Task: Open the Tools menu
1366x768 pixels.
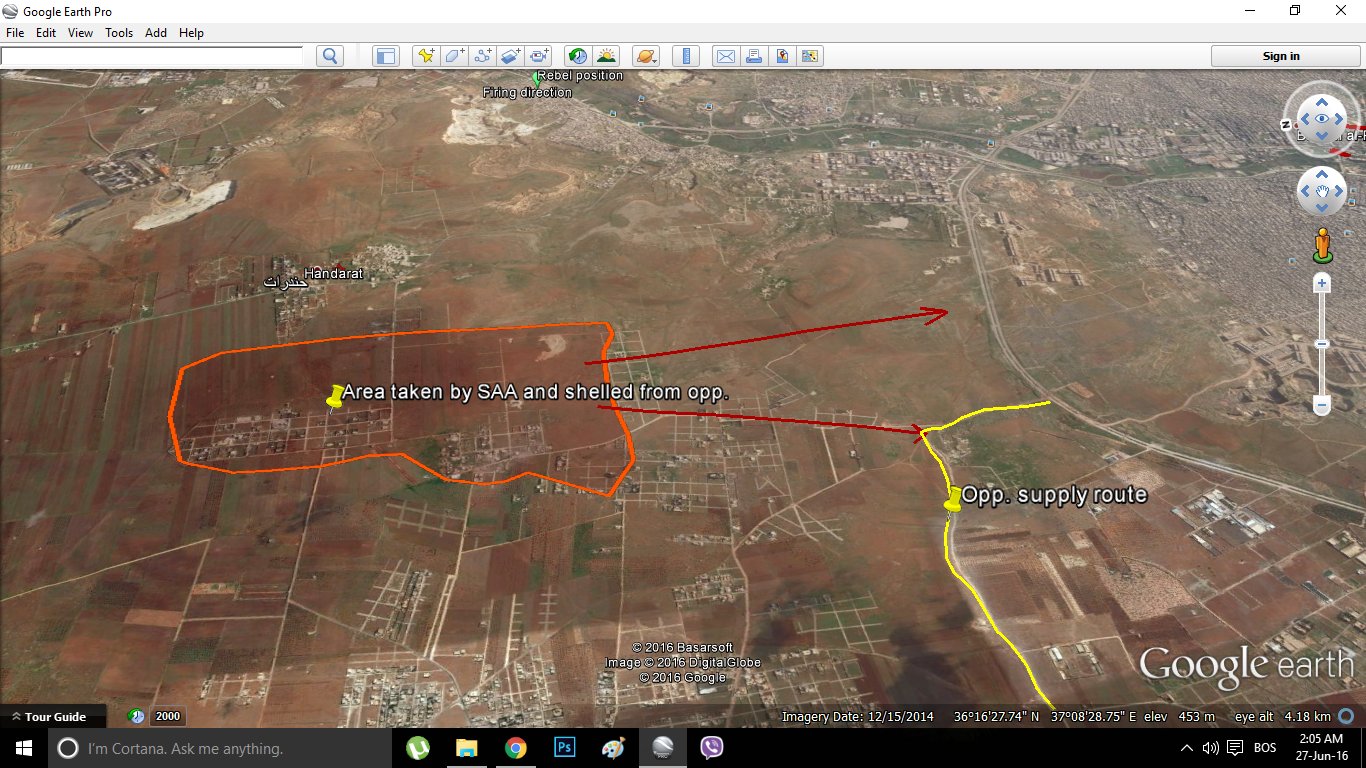Action: click(119, 33)
